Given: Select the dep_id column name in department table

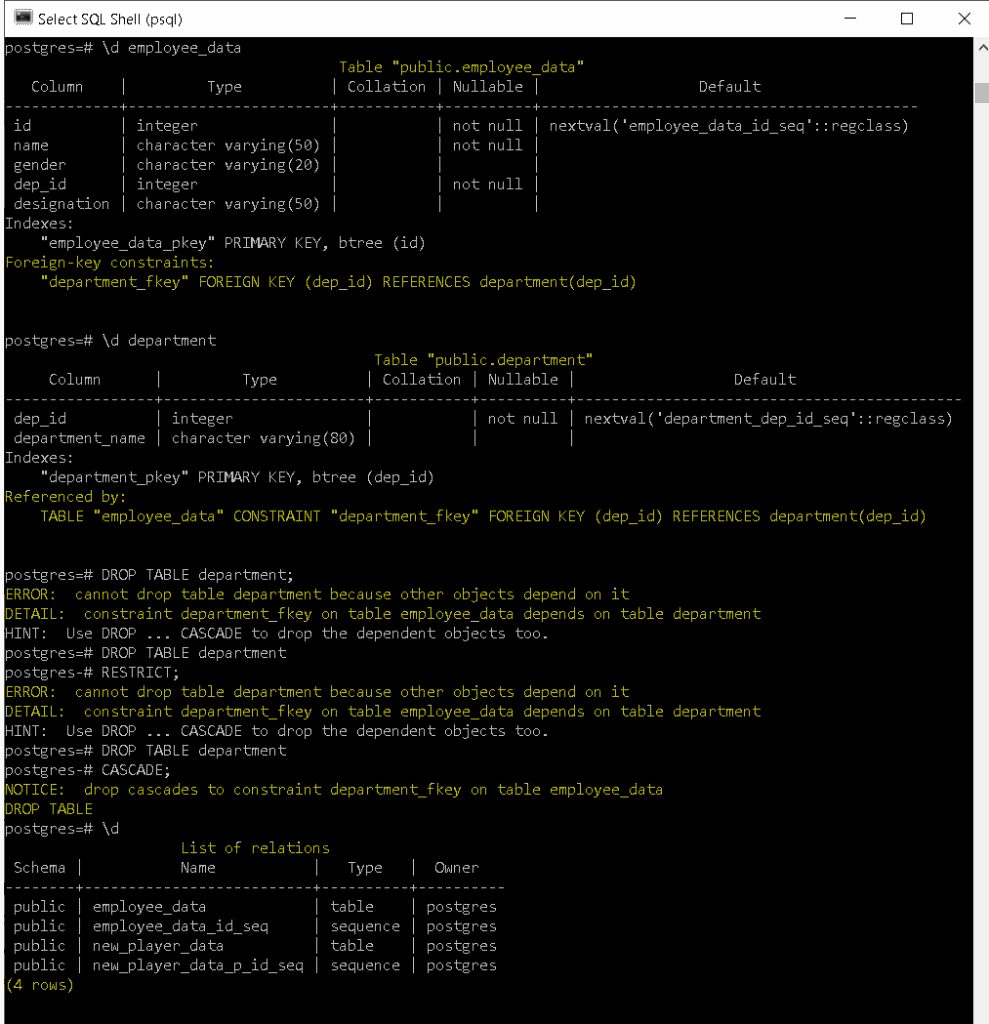Looking at the screenshot, I should pyautogui.click(x=39, y=418).
